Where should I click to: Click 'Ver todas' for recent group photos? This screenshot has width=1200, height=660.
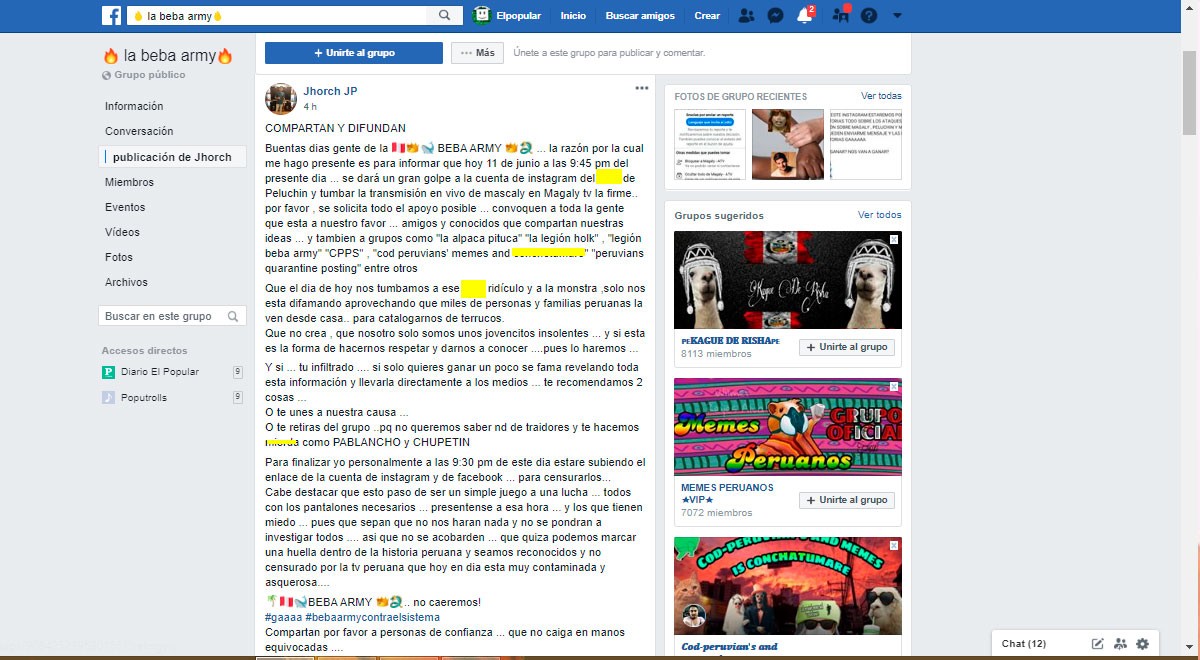tap(881, 96)
